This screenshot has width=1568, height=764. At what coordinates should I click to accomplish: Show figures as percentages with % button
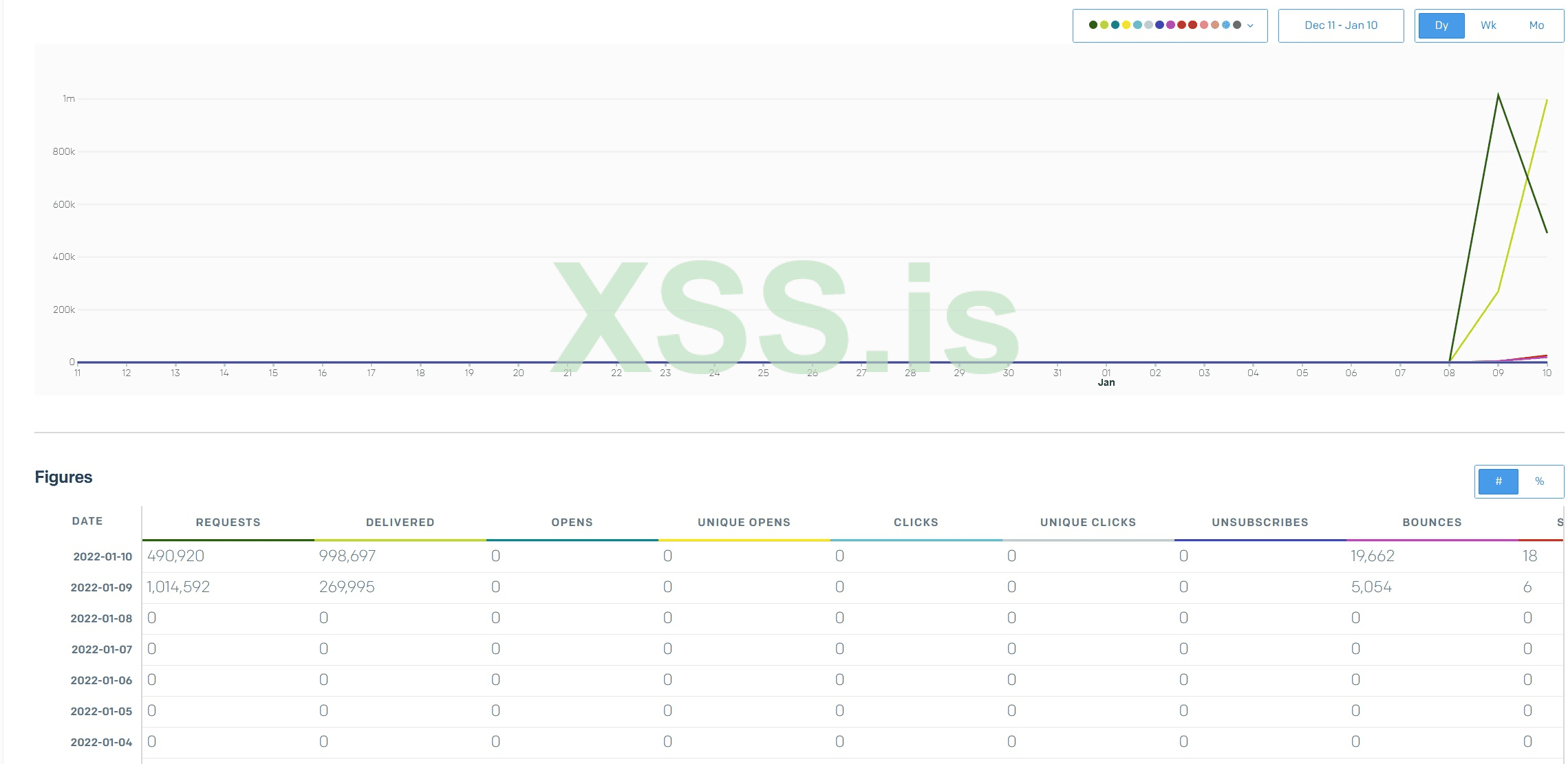[1539, 481]
